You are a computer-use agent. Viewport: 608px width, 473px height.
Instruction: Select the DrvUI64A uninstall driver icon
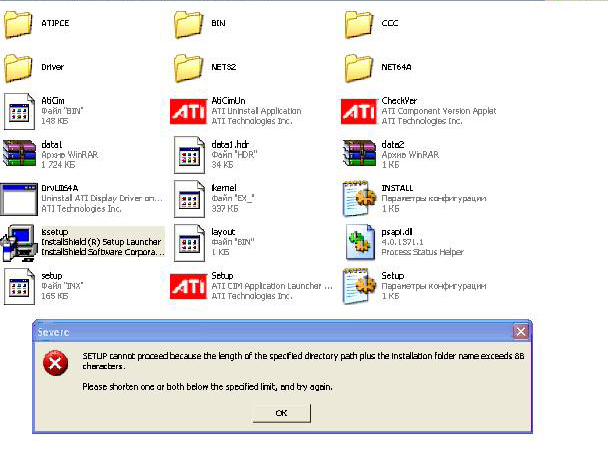tap(19, 199)
